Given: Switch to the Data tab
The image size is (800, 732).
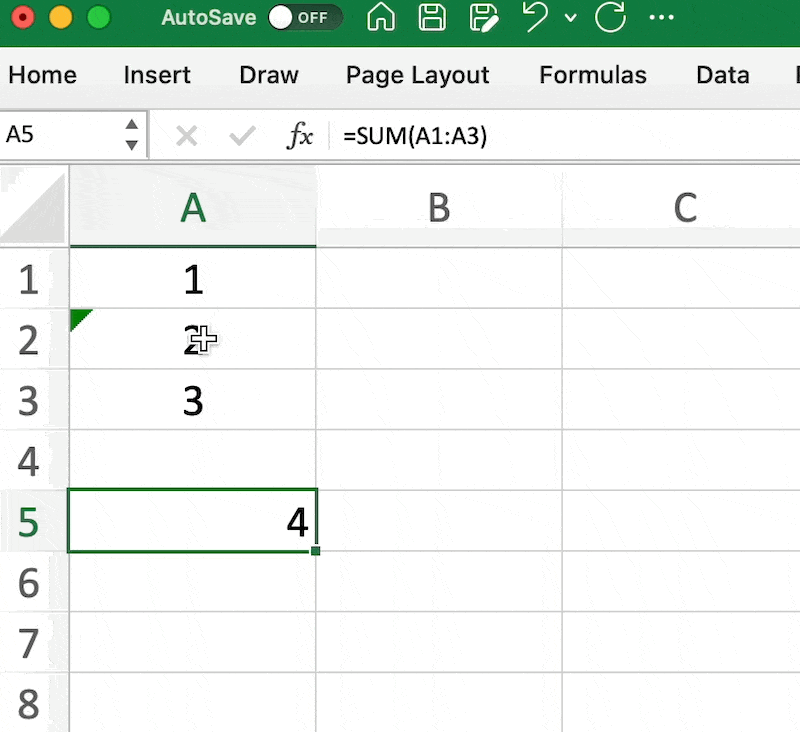Looking at the screenshot, I should 722,74.
